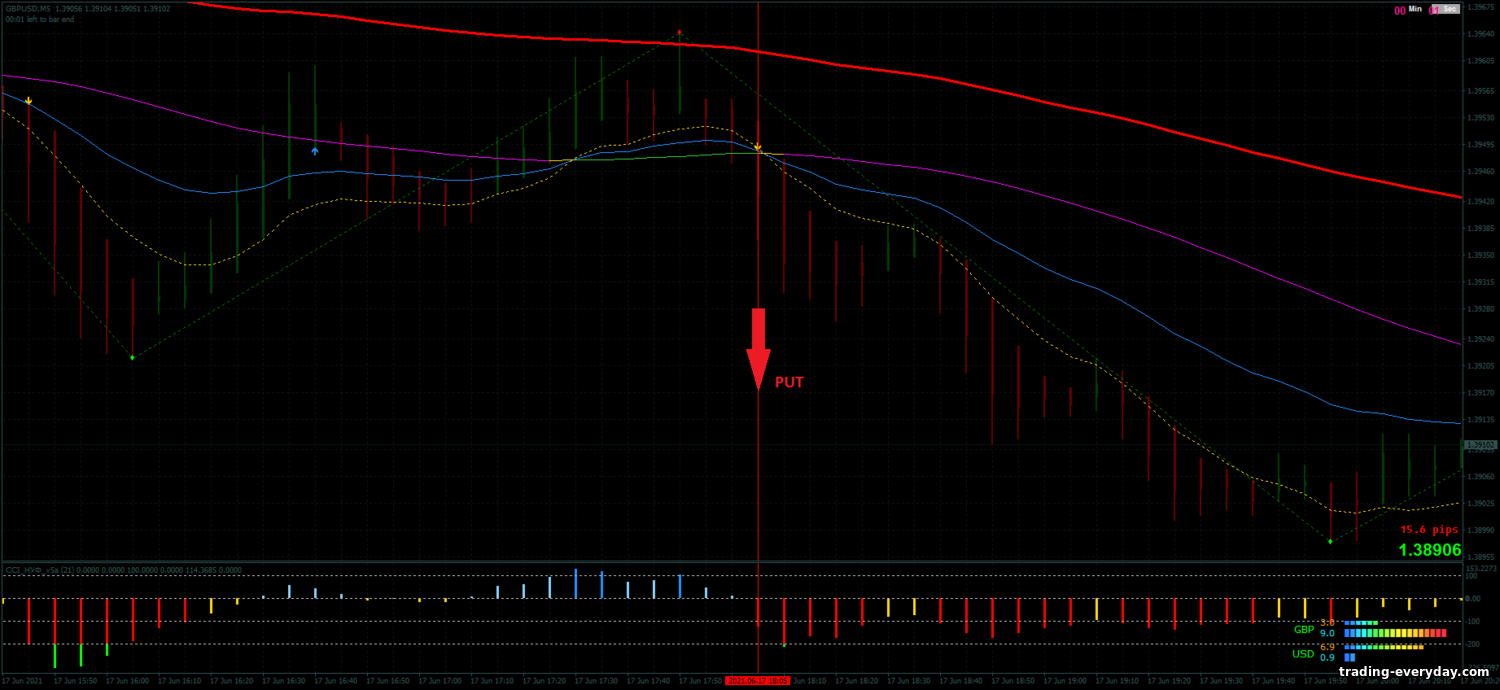
Task: Click the USD currency strength label
Action: coord(1303,654)
